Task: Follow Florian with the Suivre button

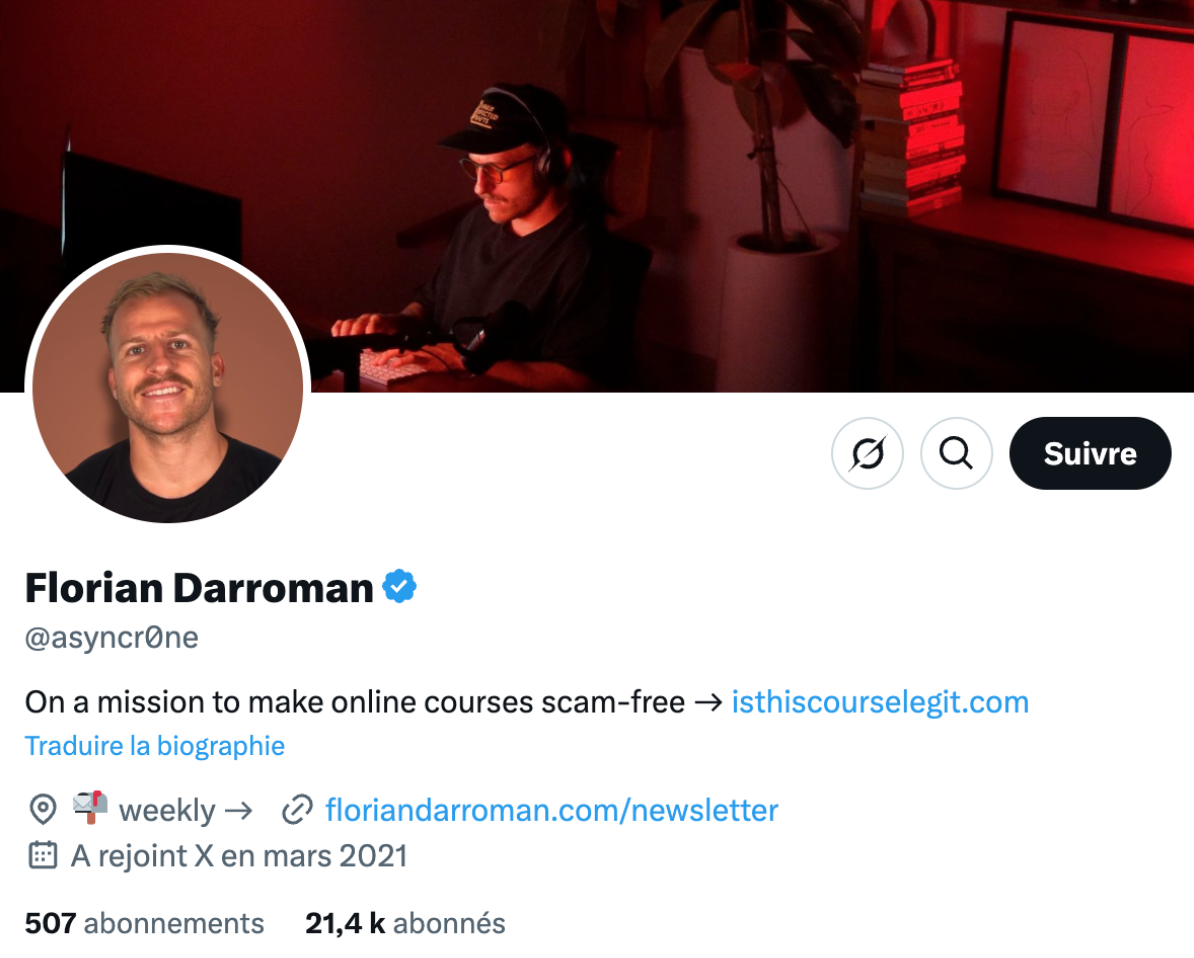Action: (1090, 453)
